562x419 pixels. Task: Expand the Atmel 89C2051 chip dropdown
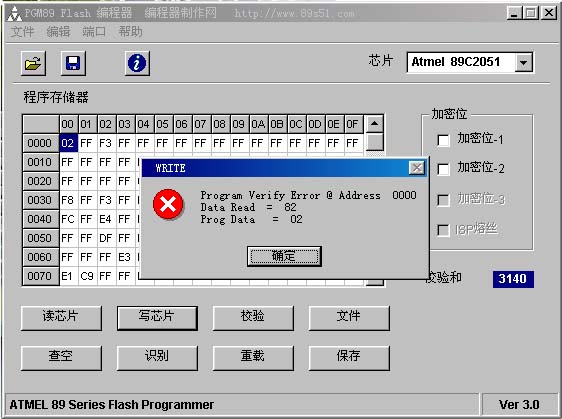[523, 62]
